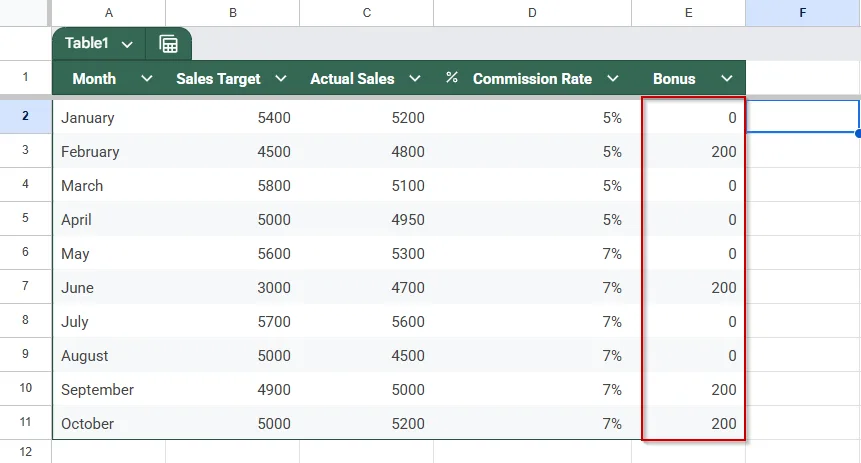Select row 12 header

[x=25, y=451]
